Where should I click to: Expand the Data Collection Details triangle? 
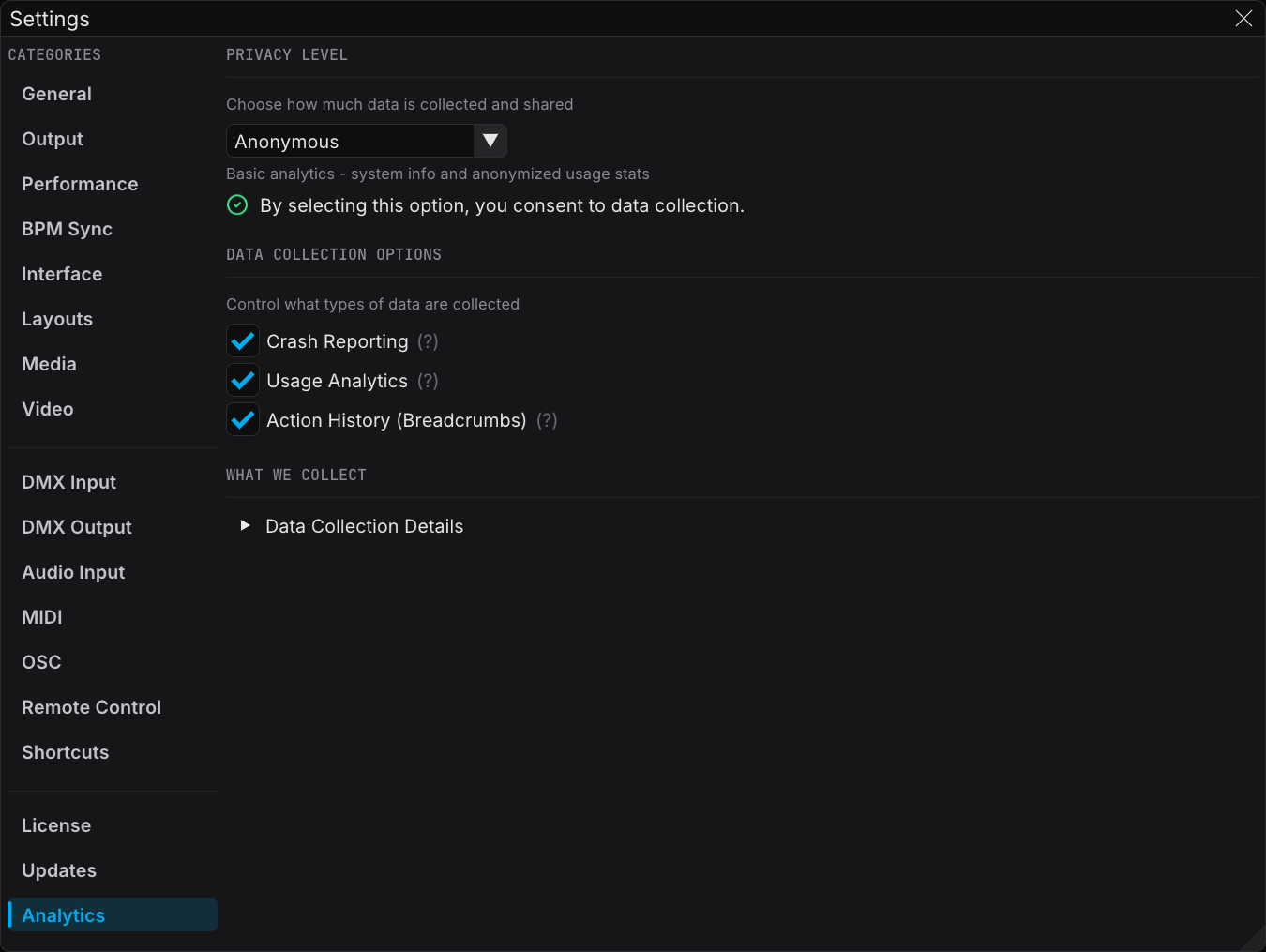pyautogui.click(x=245, y=525)
